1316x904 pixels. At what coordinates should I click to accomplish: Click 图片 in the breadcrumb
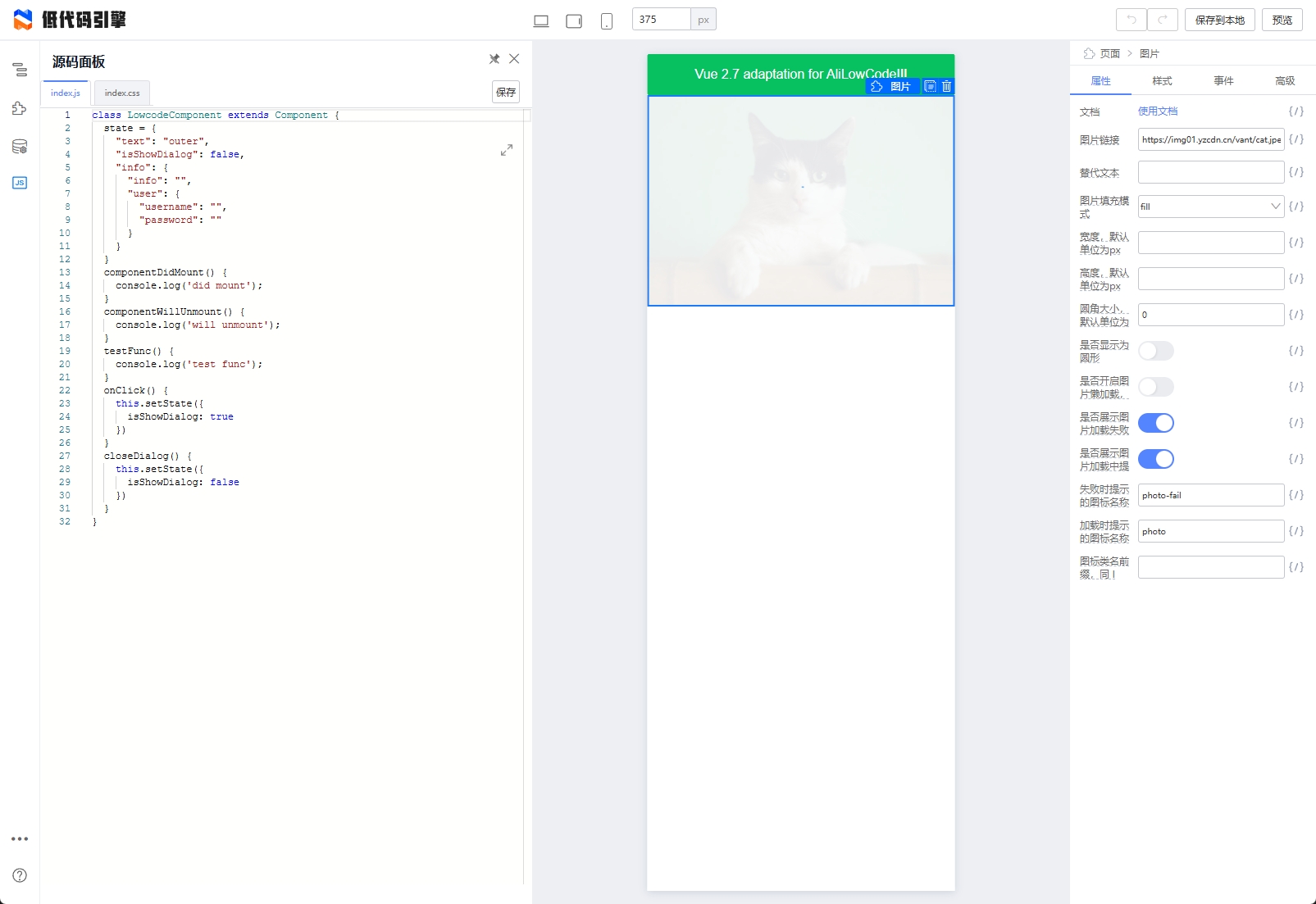pos(1150,53)
